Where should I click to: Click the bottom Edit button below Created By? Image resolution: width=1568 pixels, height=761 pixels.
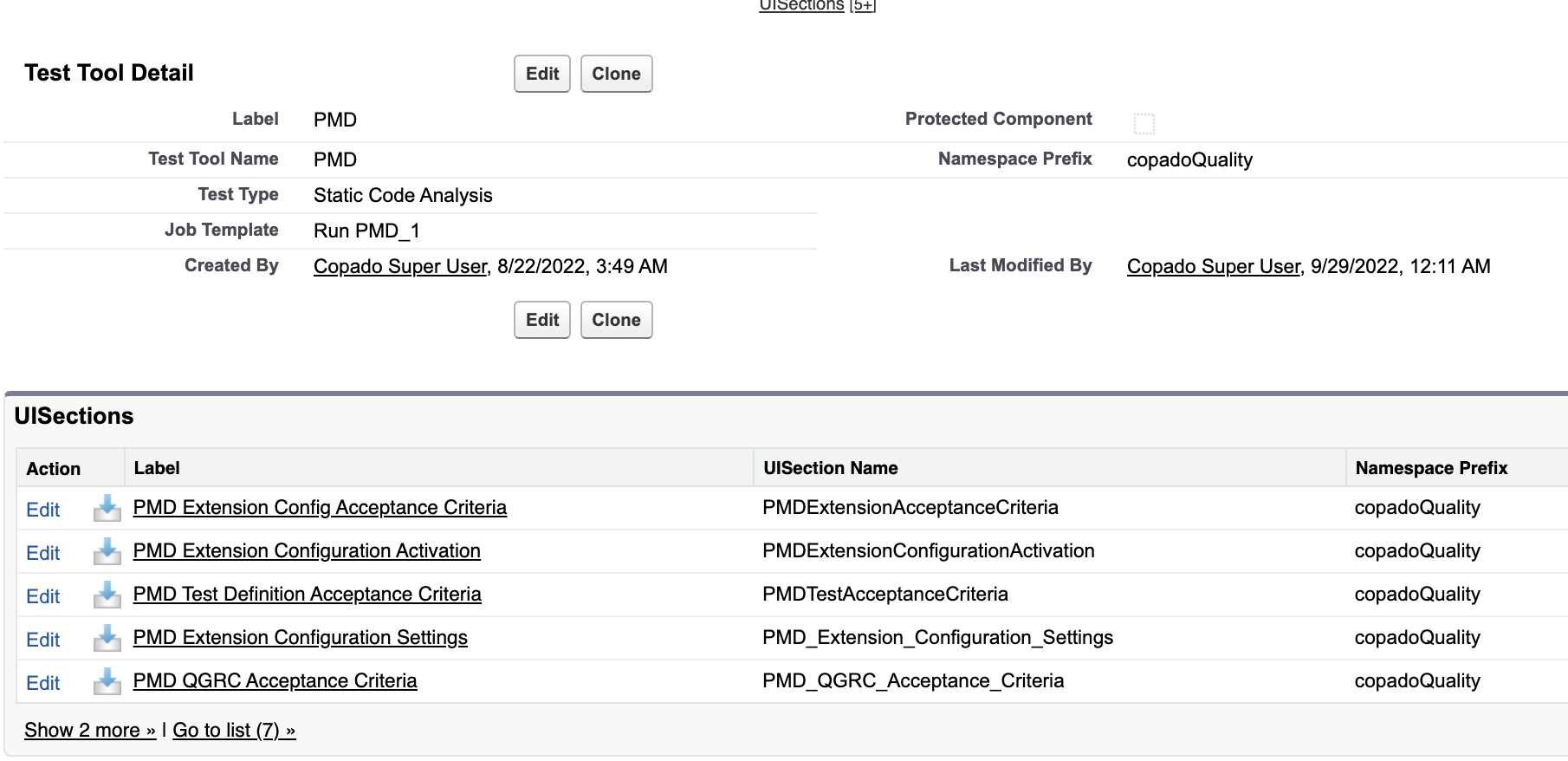pyautogui.click(x=541, y=320)
